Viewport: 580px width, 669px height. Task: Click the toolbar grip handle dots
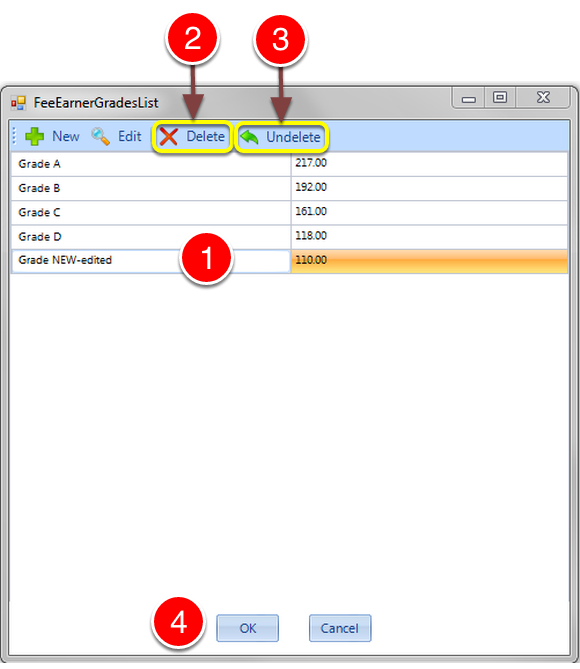[x=14, y=136]
